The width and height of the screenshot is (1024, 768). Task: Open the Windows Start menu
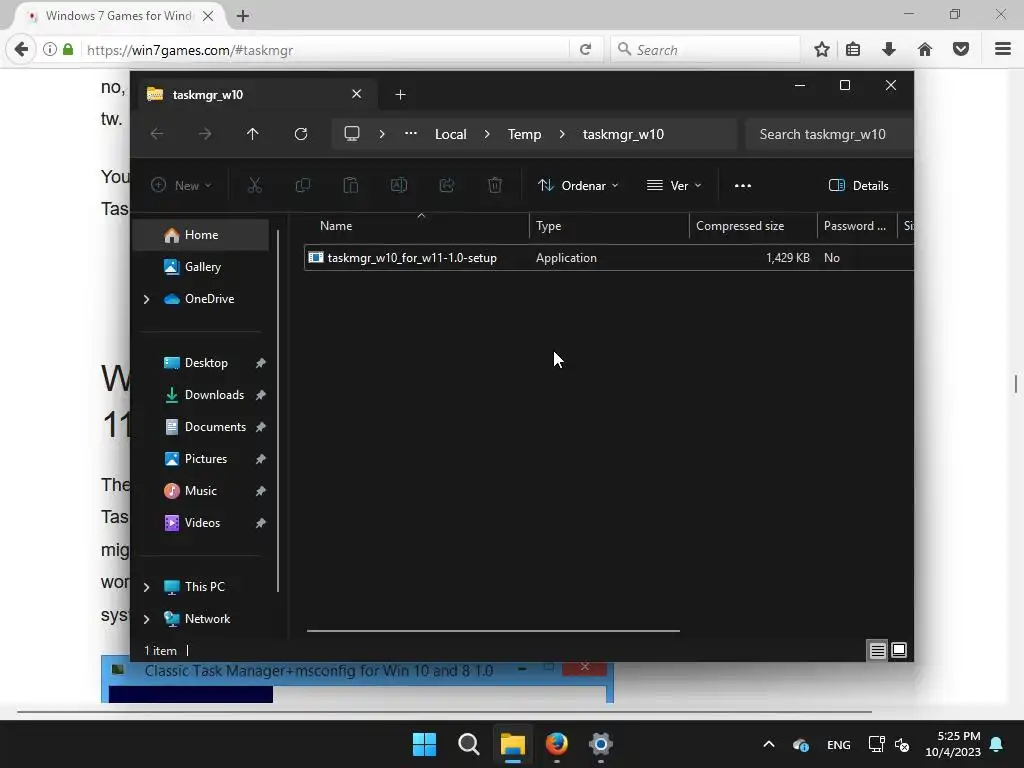pyautogui.click(x=424, y=744)
